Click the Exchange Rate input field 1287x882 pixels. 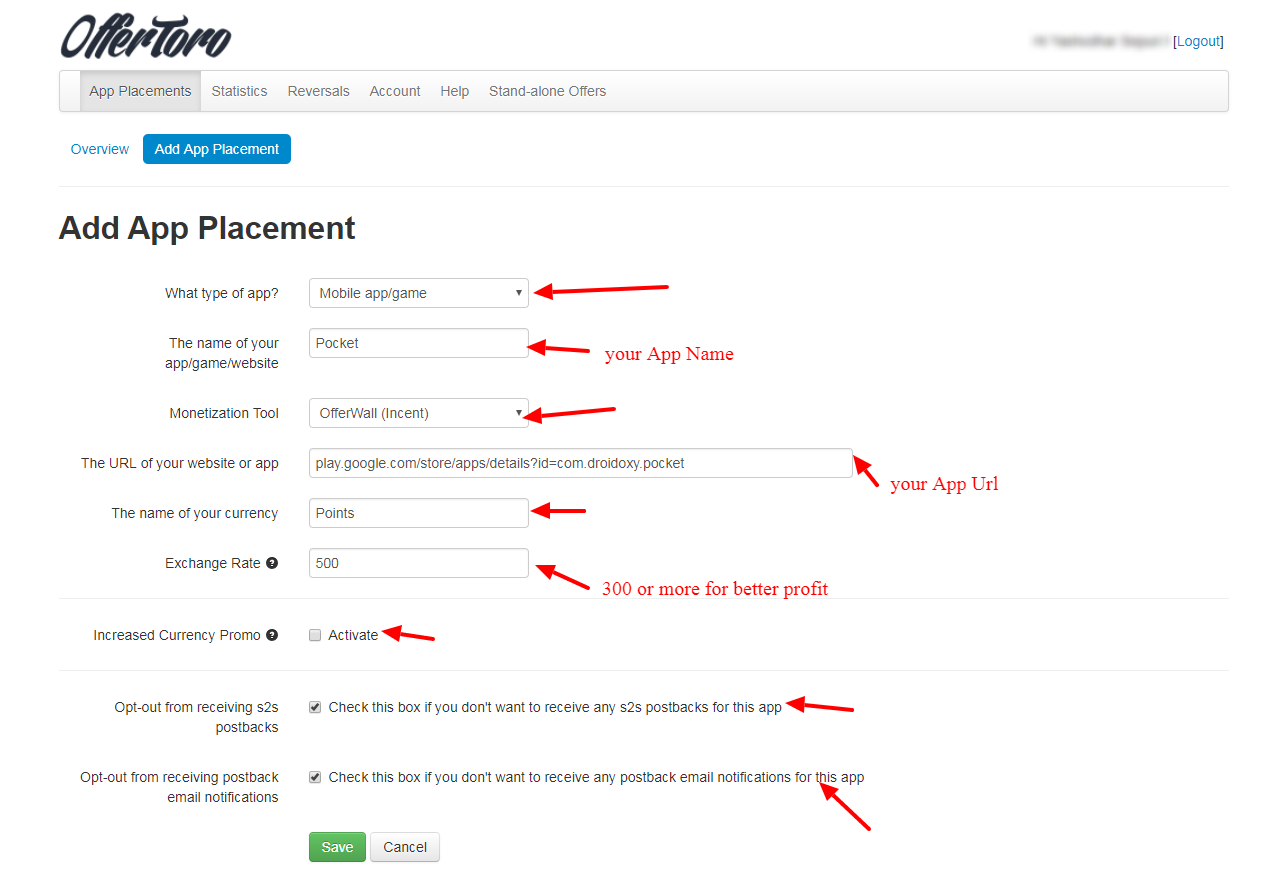click(x=418, y=563)
